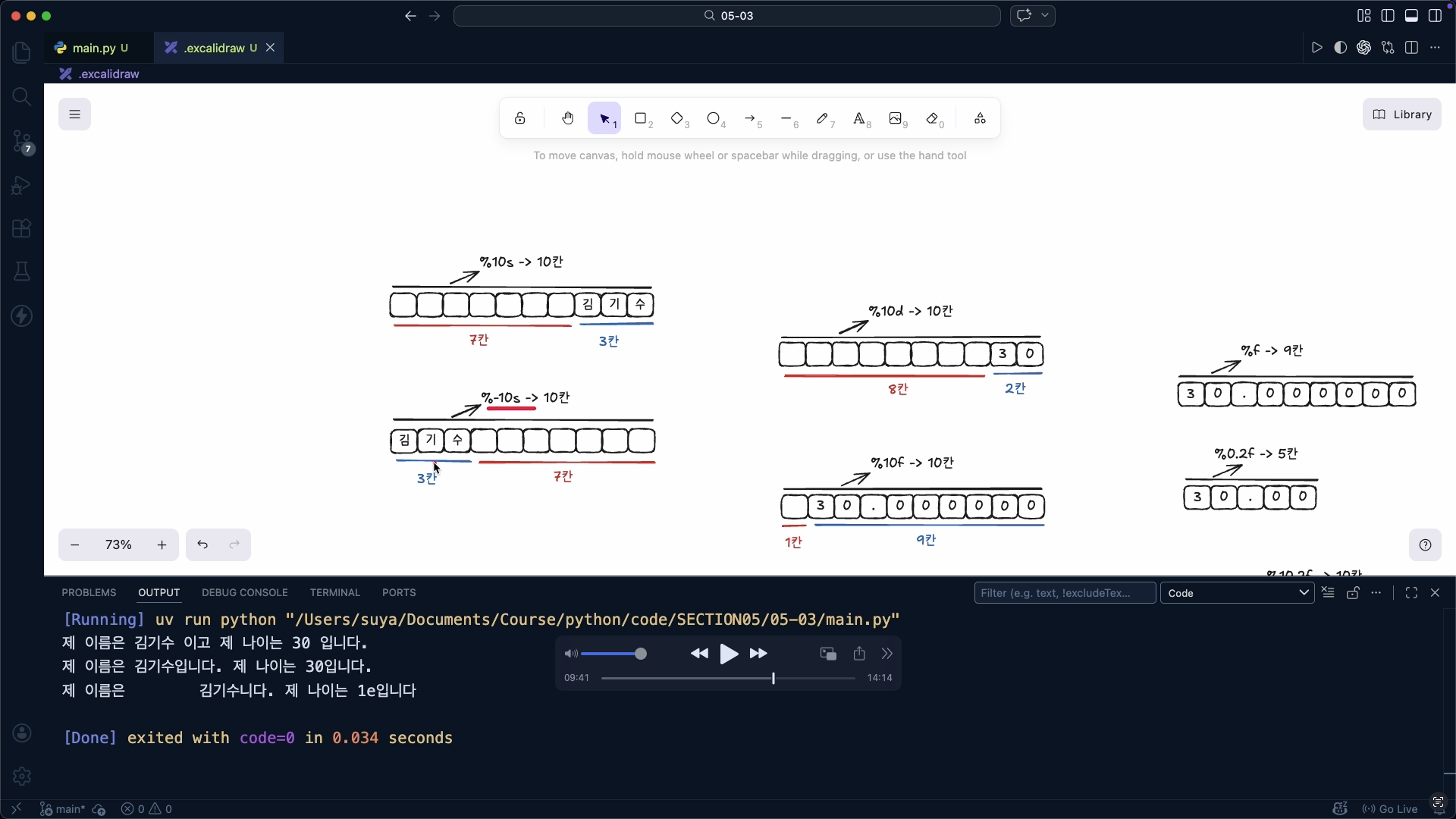Open the DEBUG CONSOLE tab
This screenshot has height=819, width=1456.
(244, 592)
